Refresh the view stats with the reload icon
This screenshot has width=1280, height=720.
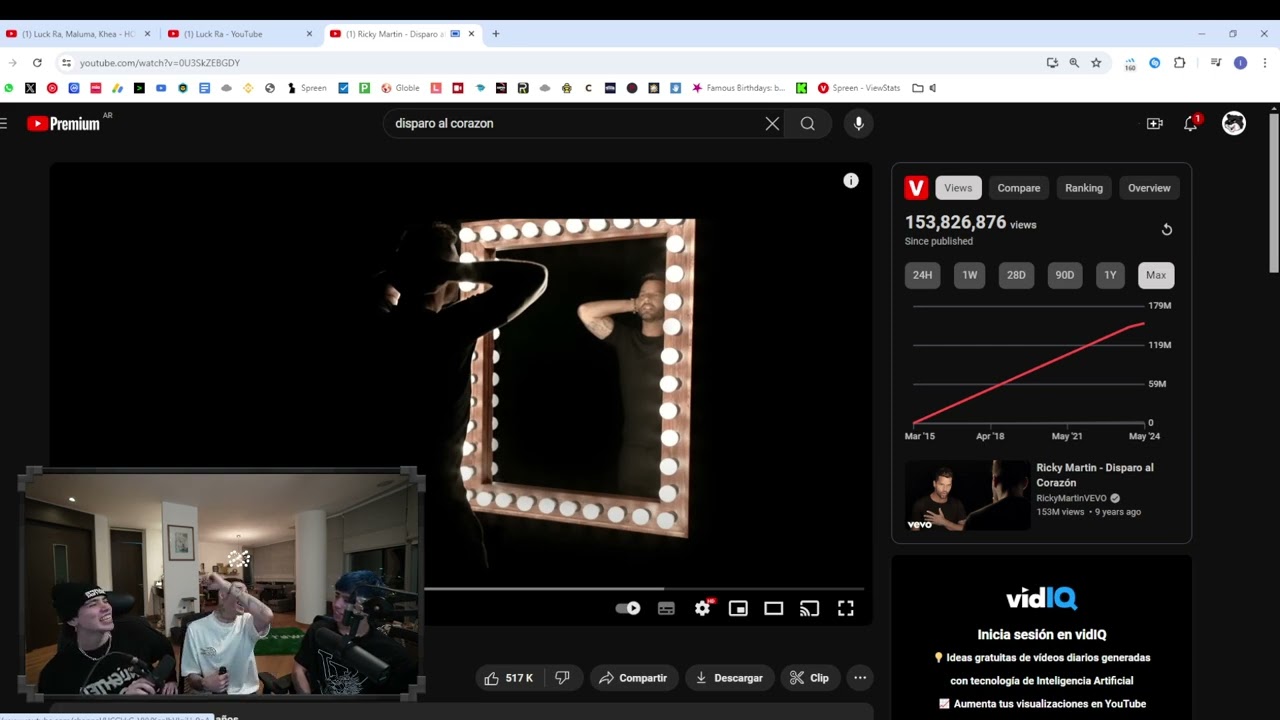(x=1166, y=230)
